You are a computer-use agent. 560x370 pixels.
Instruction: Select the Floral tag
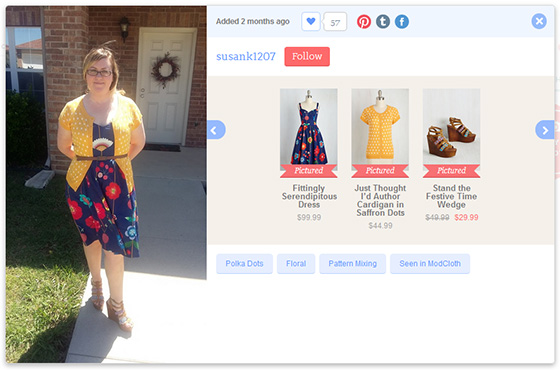coord(296,264)
